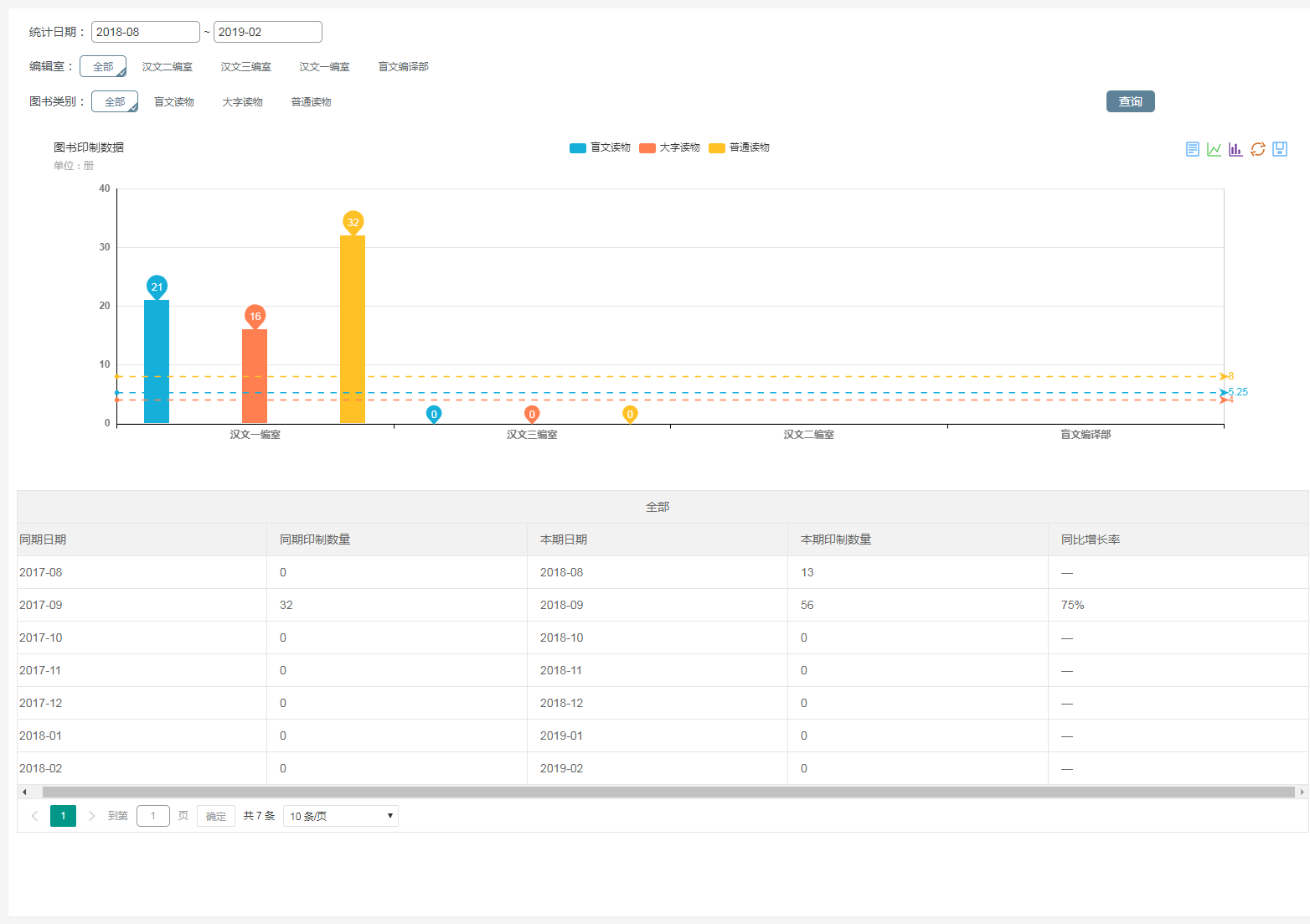Click the orange 0 marker for 汉文三编室
1310x924 pixels.
[532, 414]
